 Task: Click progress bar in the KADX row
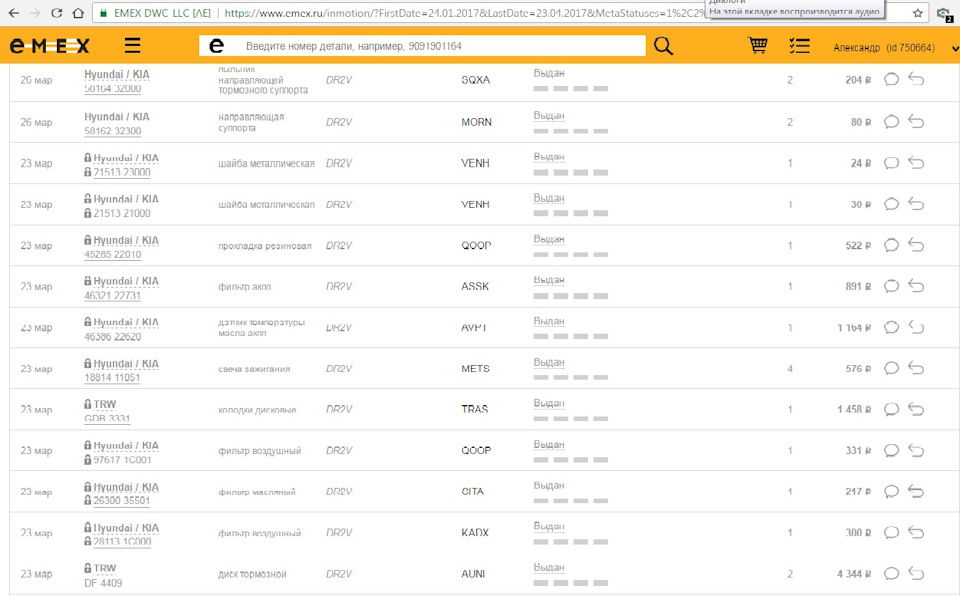571,541
